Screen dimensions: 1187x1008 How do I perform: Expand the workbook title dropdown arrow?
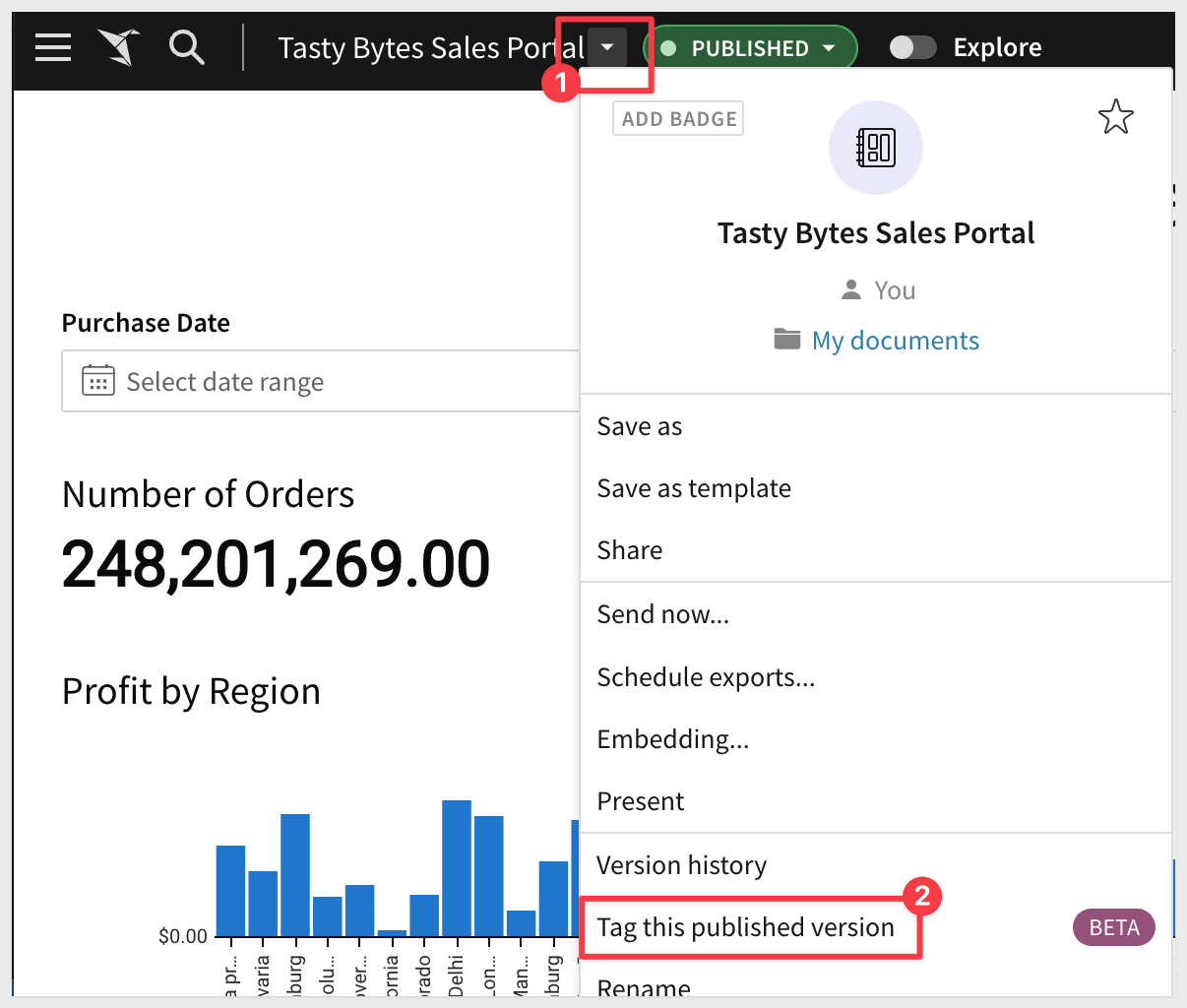[607, 47]
